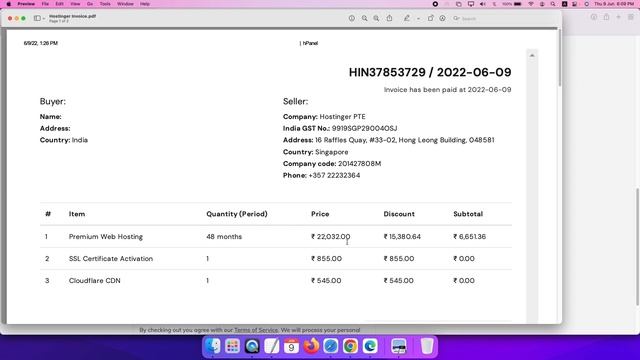Screen dimensions: 640x360
Task: Select the invoice paid date notice
Action: point(447,90)
